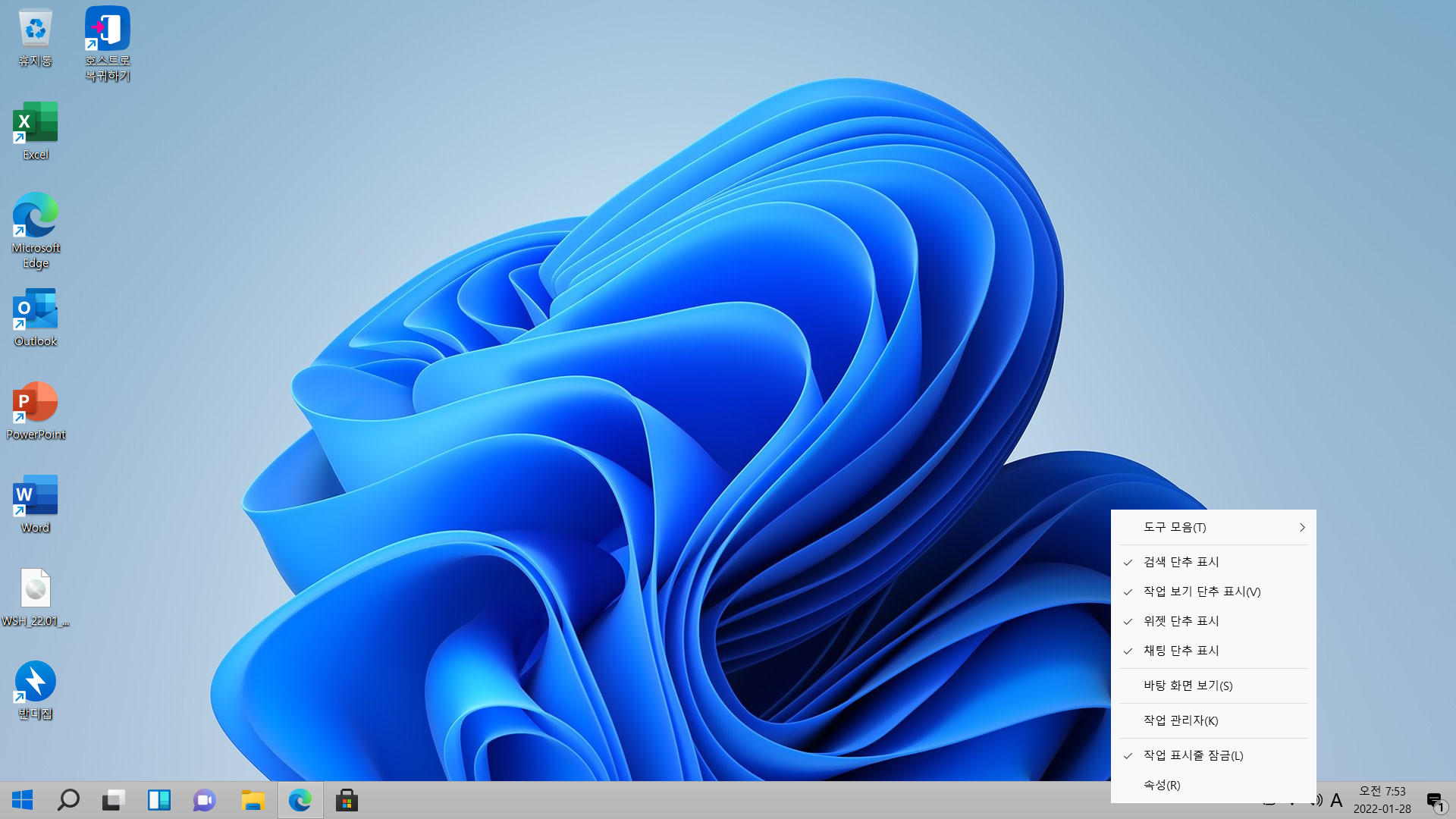Open File Explorer from the taskbar
The width and height of the screenshot is (1456, 819).
(x=253, y=800)
